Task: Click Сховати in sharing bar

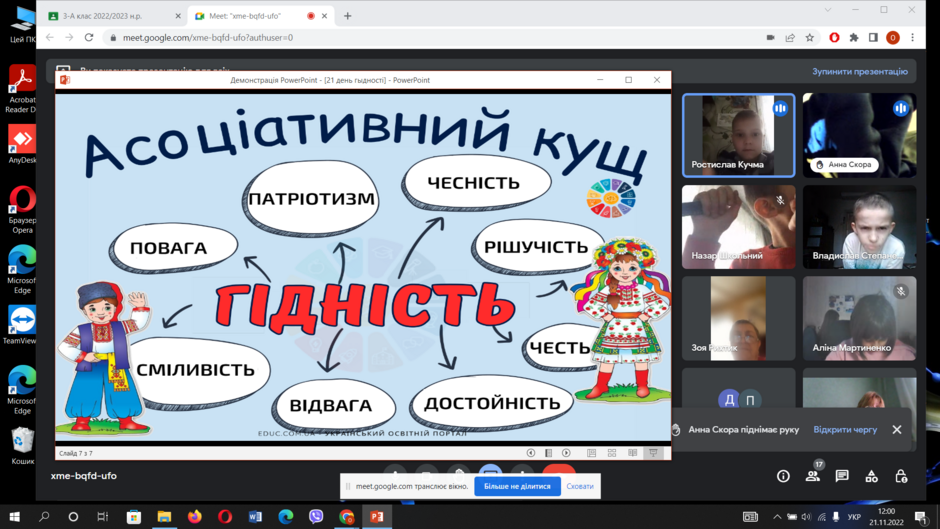Action: 580,486
